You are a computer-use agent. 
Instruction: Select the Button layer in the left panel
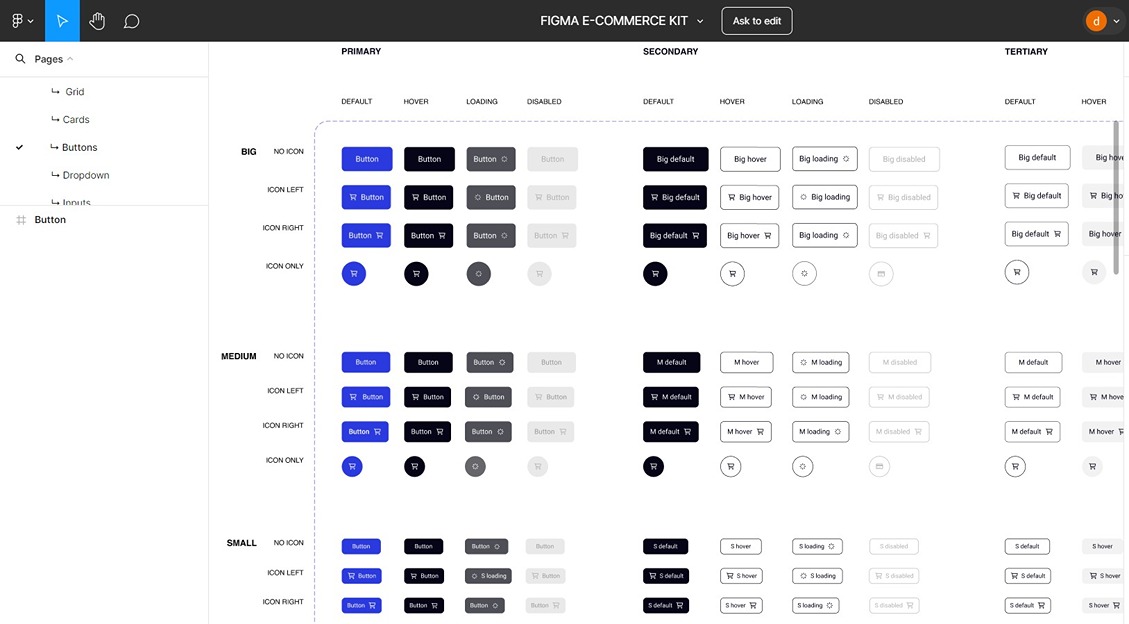pos(50,219)
